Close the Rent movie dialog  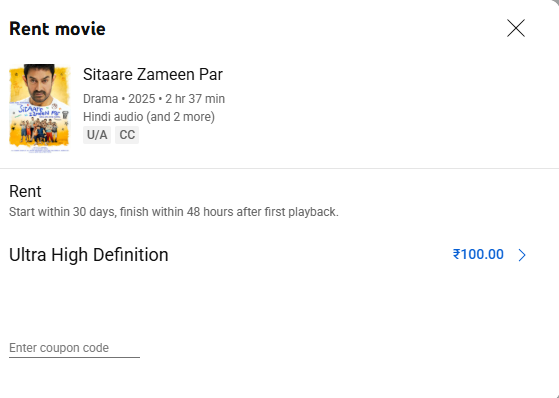[516, 28]
